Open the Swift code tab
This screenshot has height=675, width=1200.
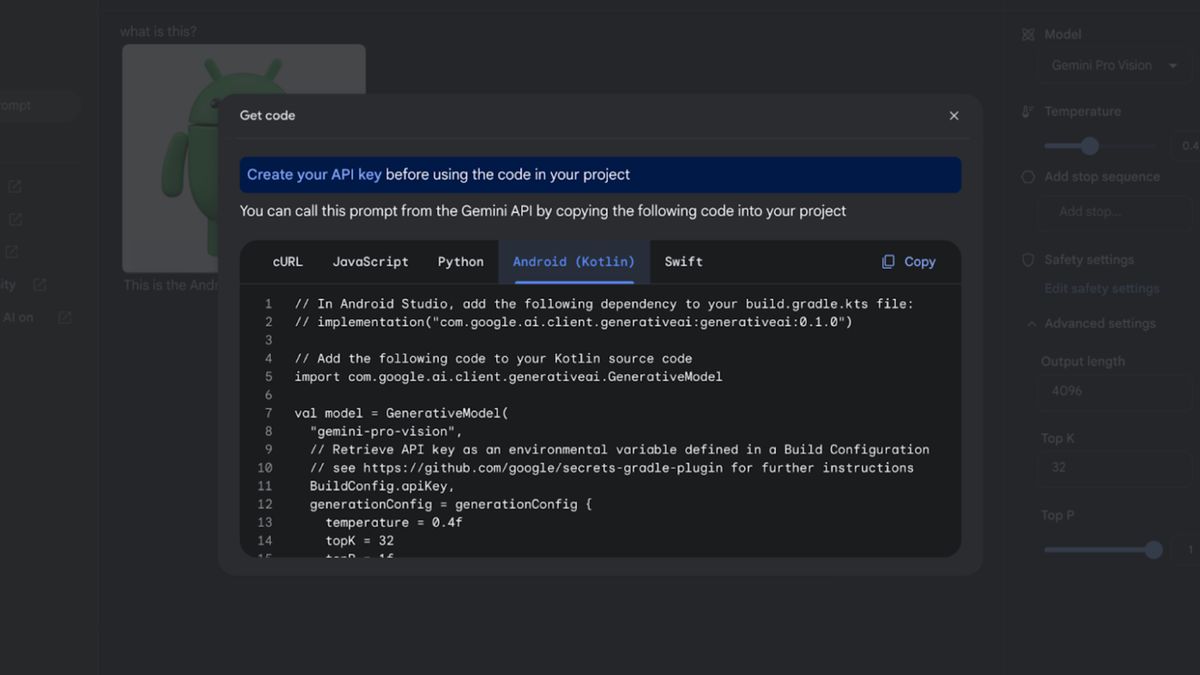[683, 262]
